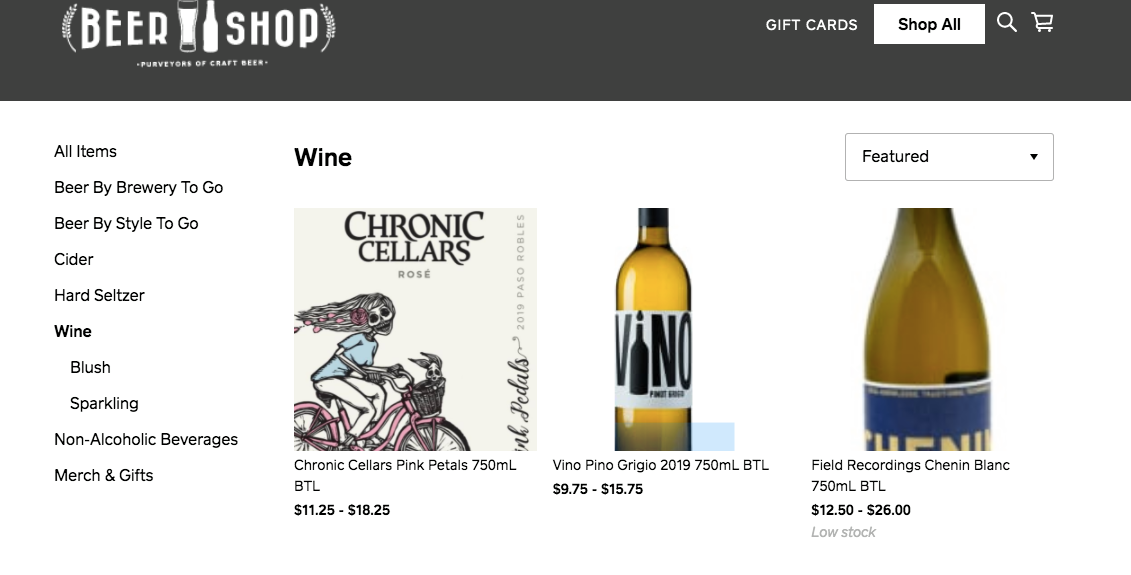Open Hard Seltzer category
1131x575 pixels.
(x=99, y=295)
